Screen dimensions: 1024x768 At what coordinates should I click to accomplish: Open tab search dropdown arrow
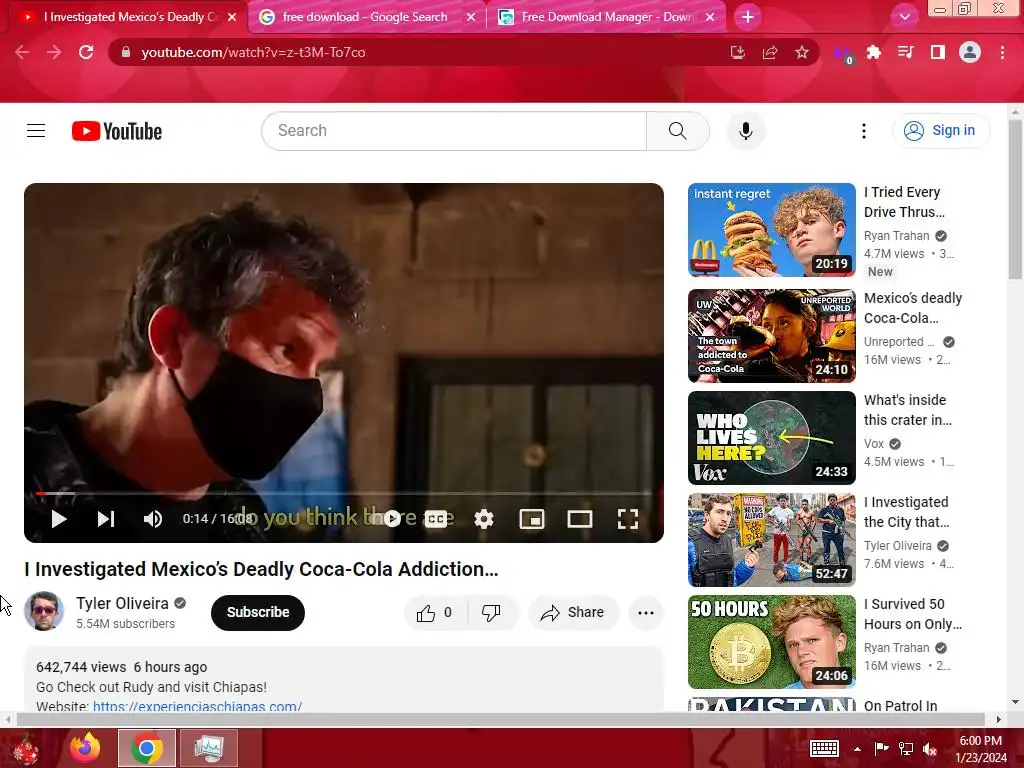[x=904, y=17]
